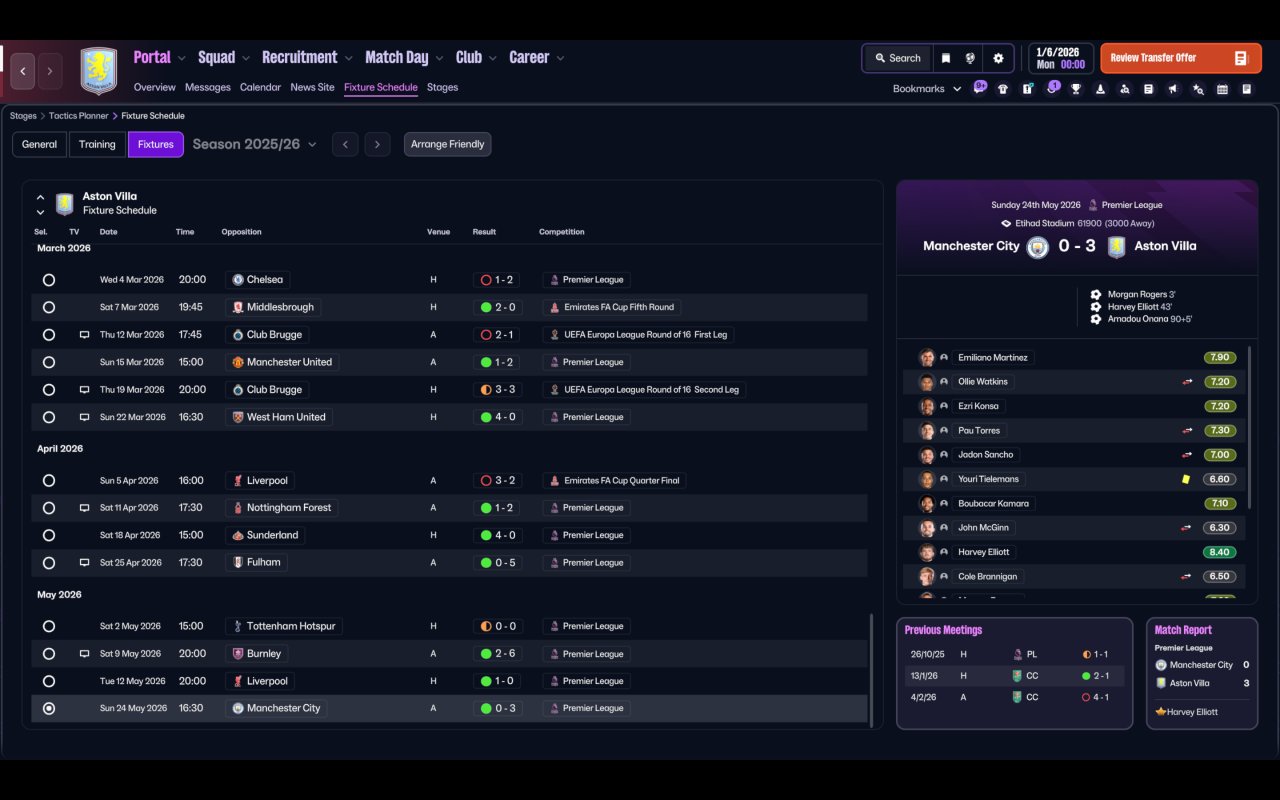Open the notebook bookmark icon at row end
Screen dimensions: 1280x800
1246,89
